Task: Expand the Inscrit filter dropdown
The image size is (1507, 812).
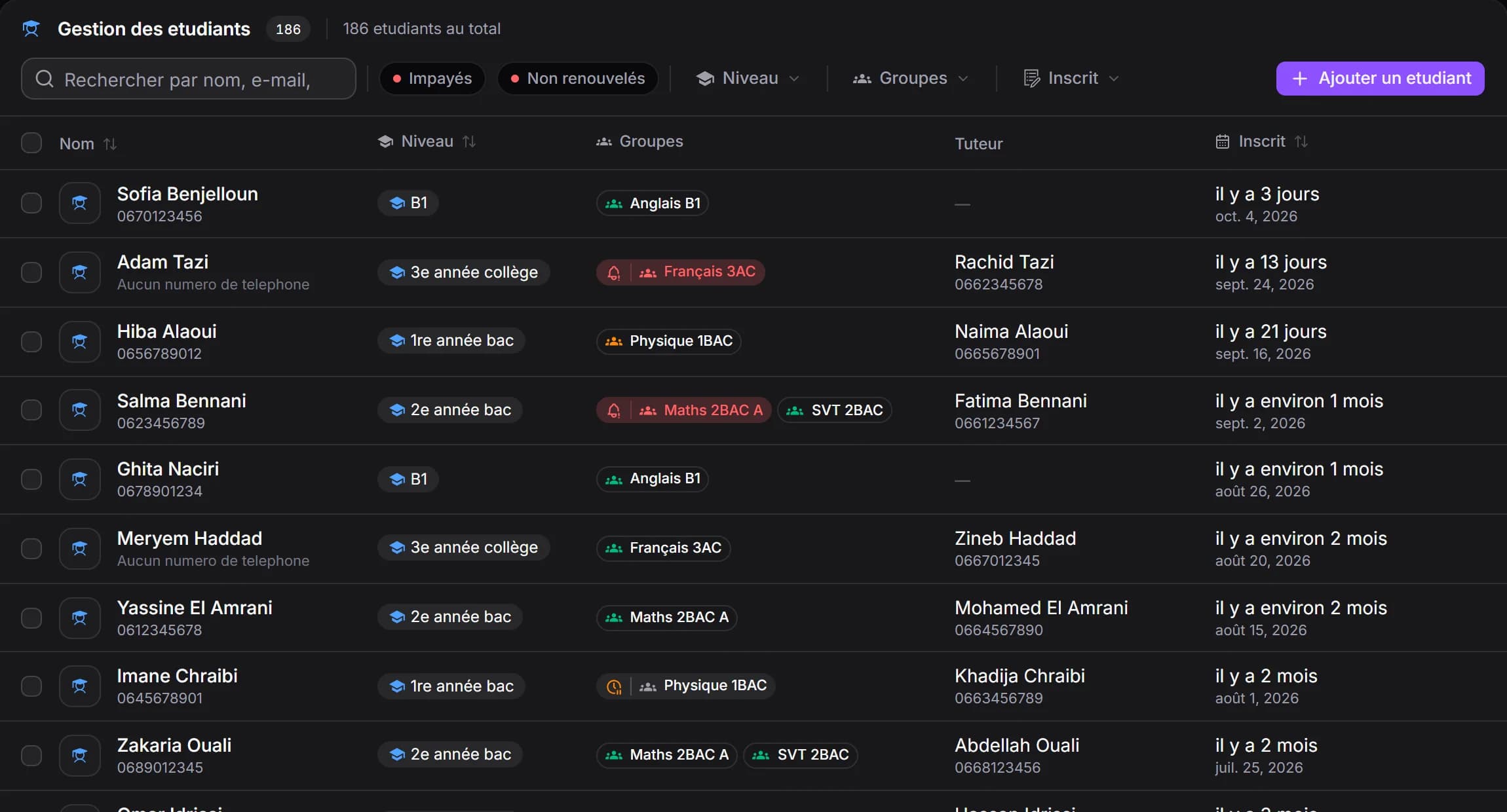Action: click(x=1071, y=79)
